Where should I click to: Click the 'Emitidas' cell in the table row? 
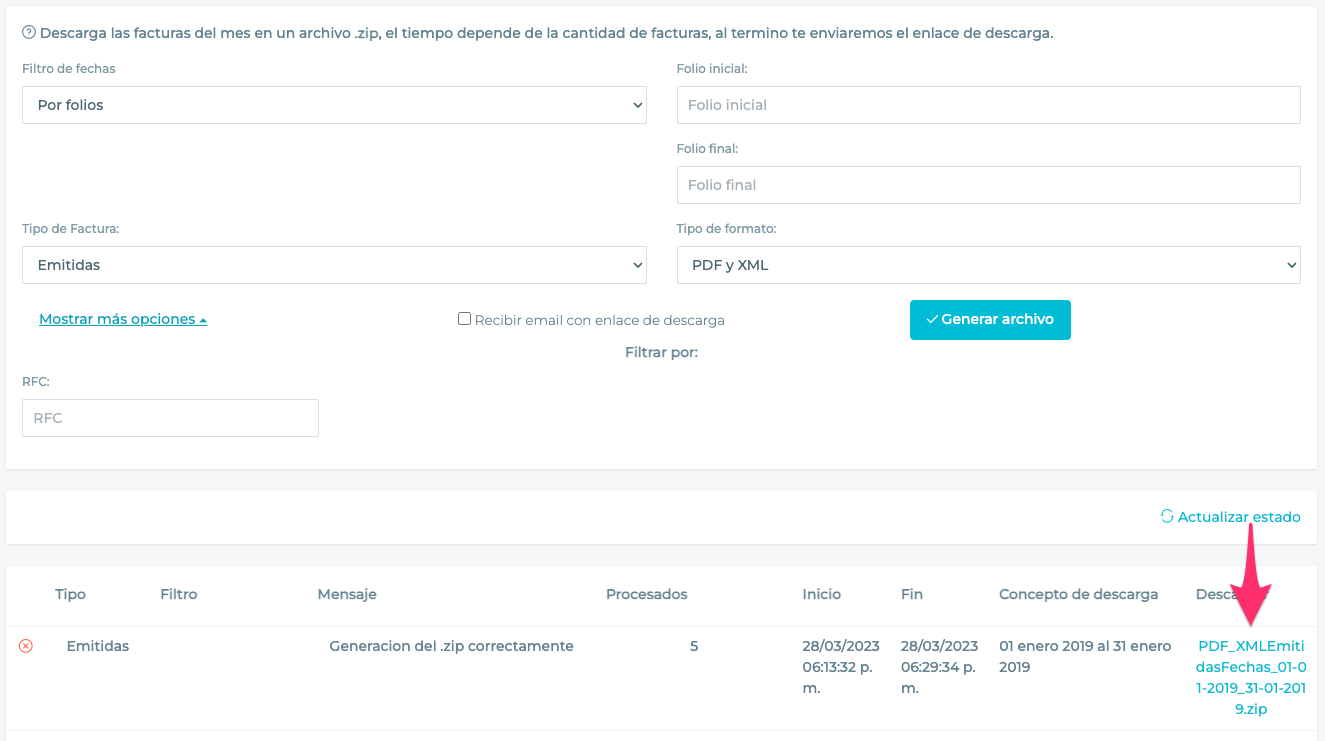click(x=98, y=646)
